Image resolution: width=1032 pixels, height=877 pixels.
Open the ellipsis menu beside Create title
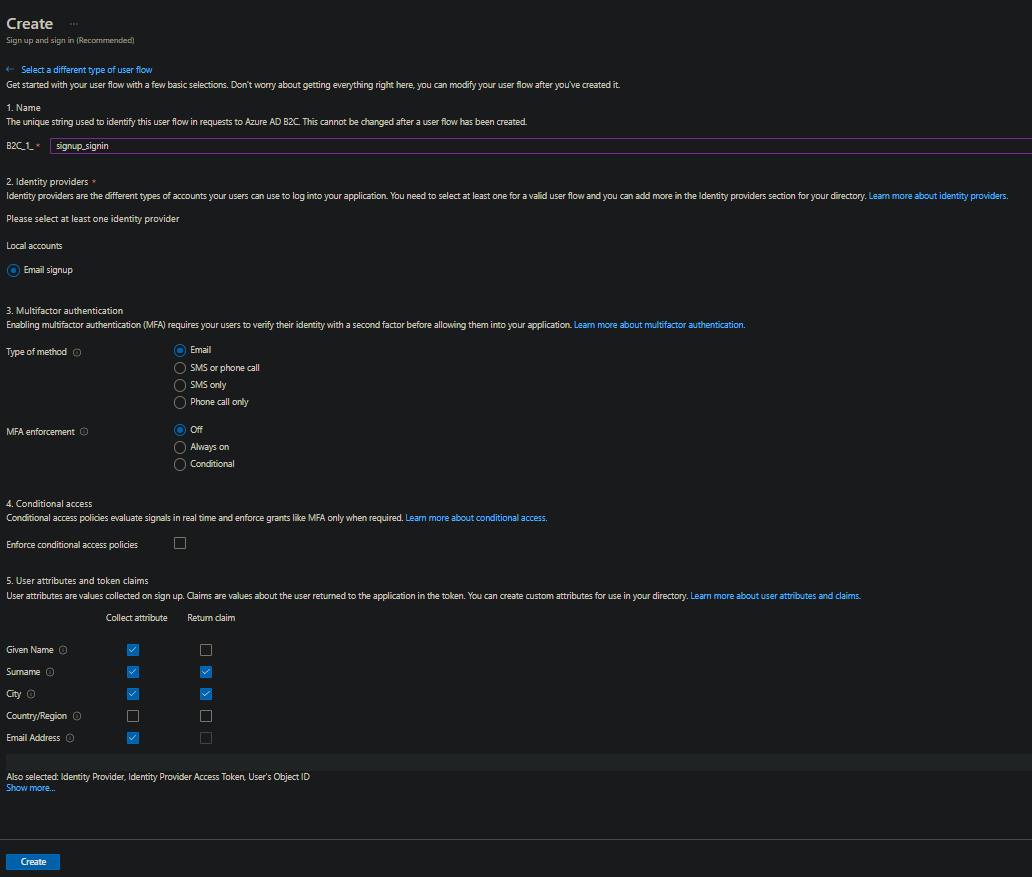pyautogui.click(x=73, y=22)
